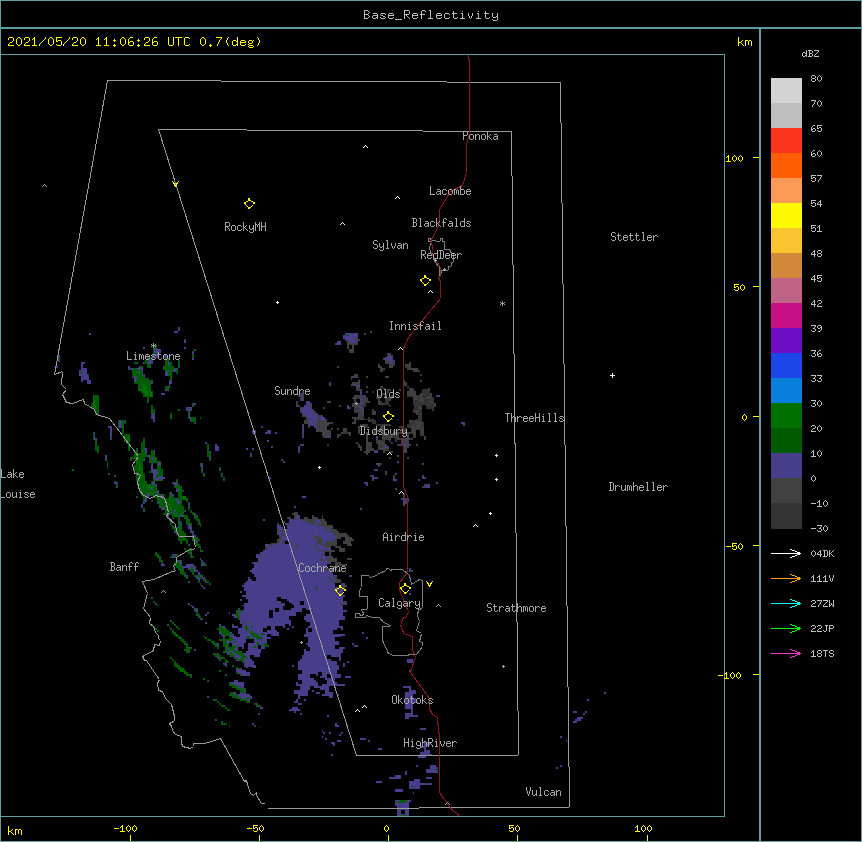Select the orange 111V arrow legend icon
The height and width of the screenshot is (842, 862).
[x=786, y=578]
